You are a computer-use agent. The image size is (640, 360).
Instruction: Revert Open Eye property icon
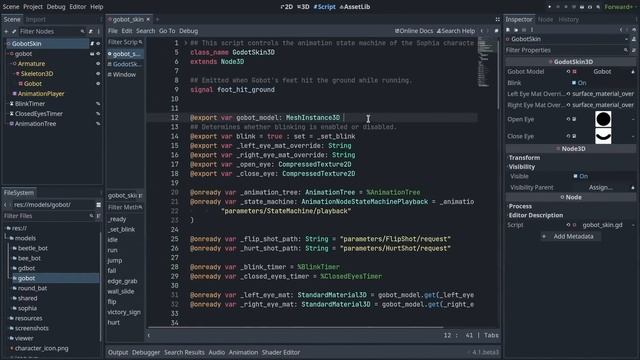point(568,120)
